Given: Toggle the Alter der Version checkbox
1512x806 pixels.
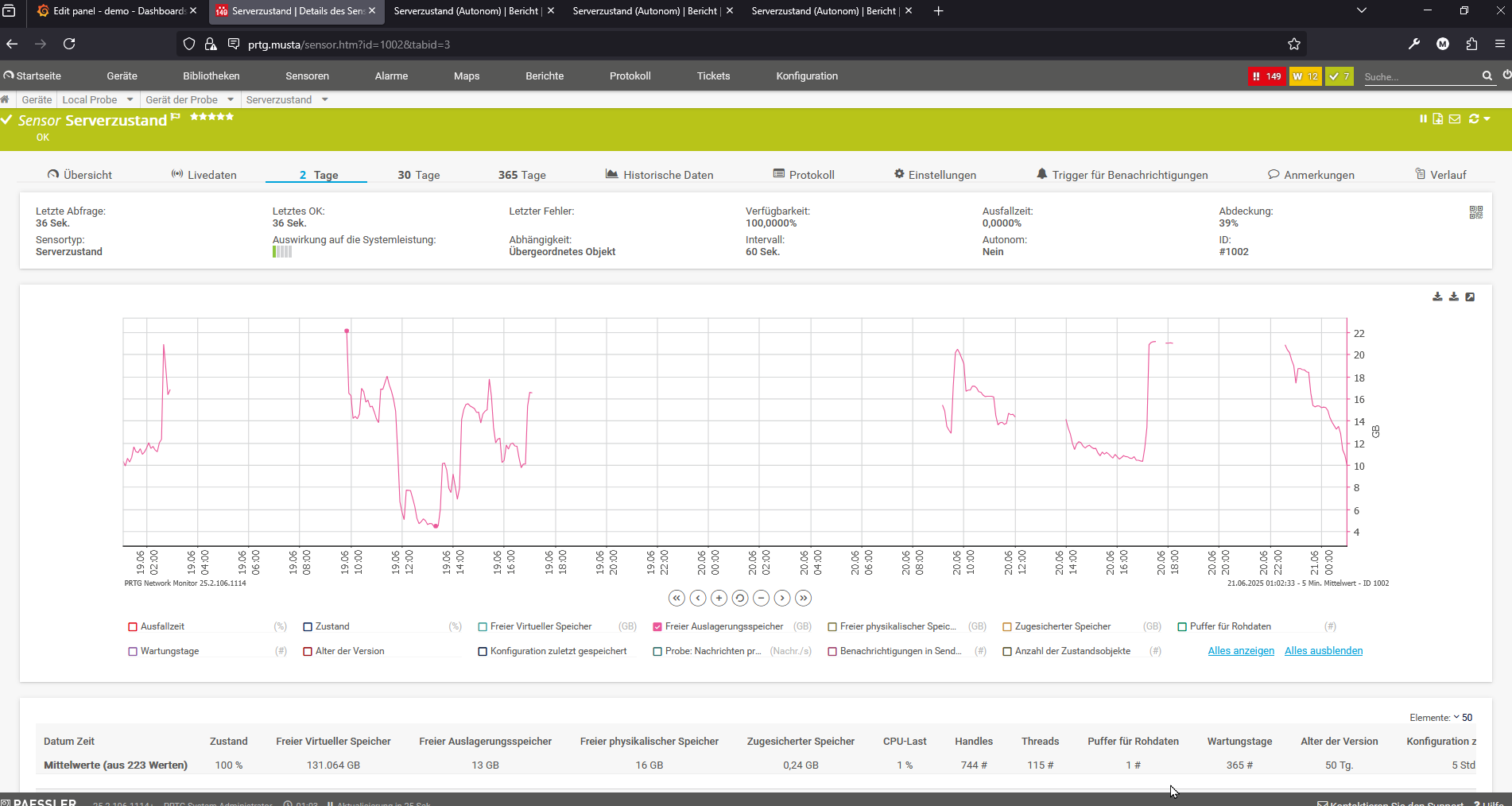Looking at the screenshot, I should (308, 652).
